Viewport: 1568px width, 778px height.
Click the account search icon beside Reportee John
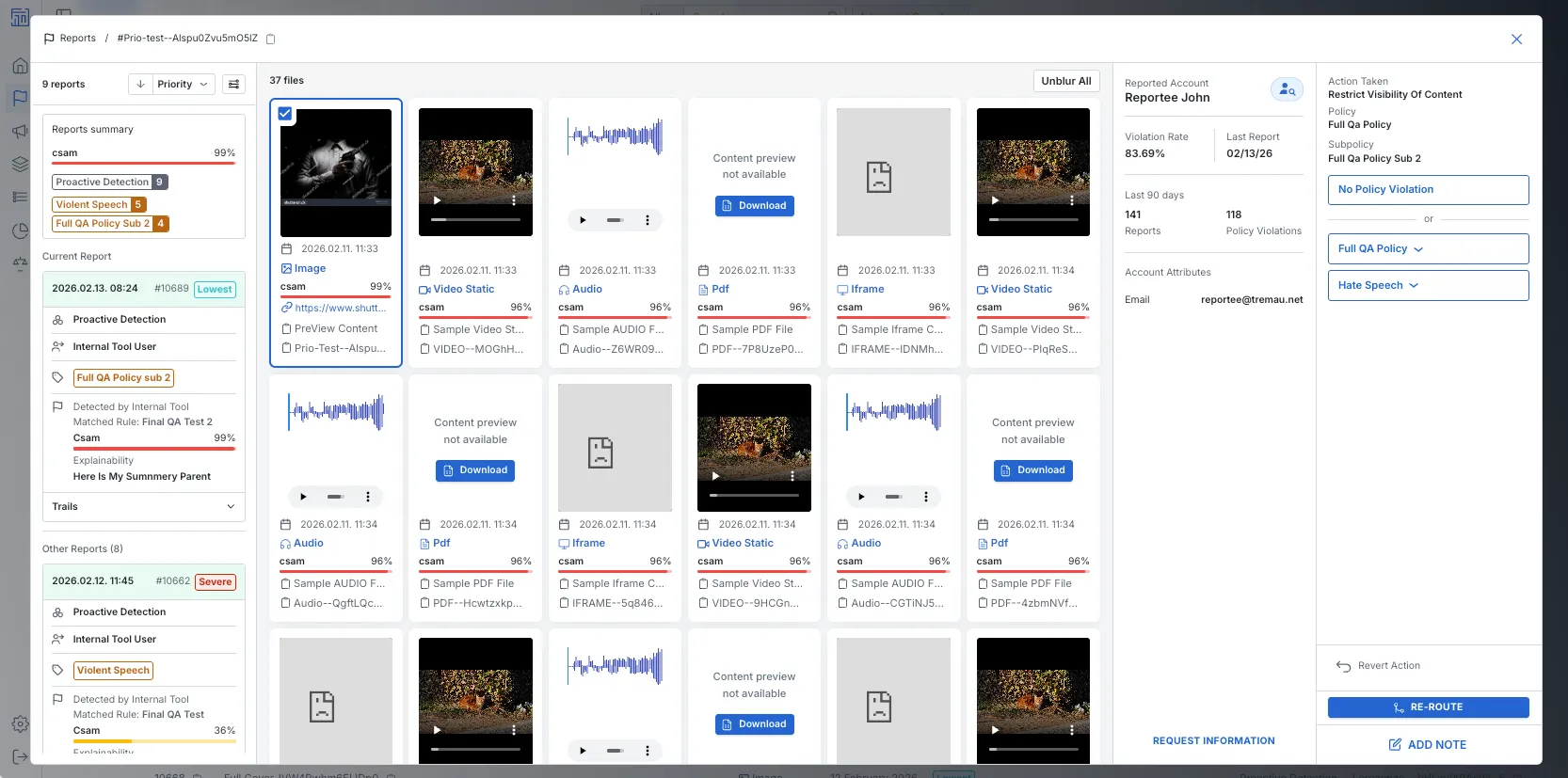1287,89
